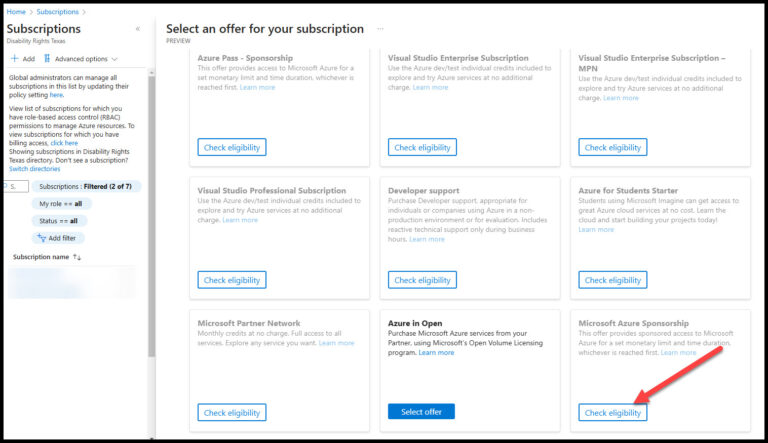
Task: Open Learn more in Microsoft Partner Network card
Action: [336, 343]
